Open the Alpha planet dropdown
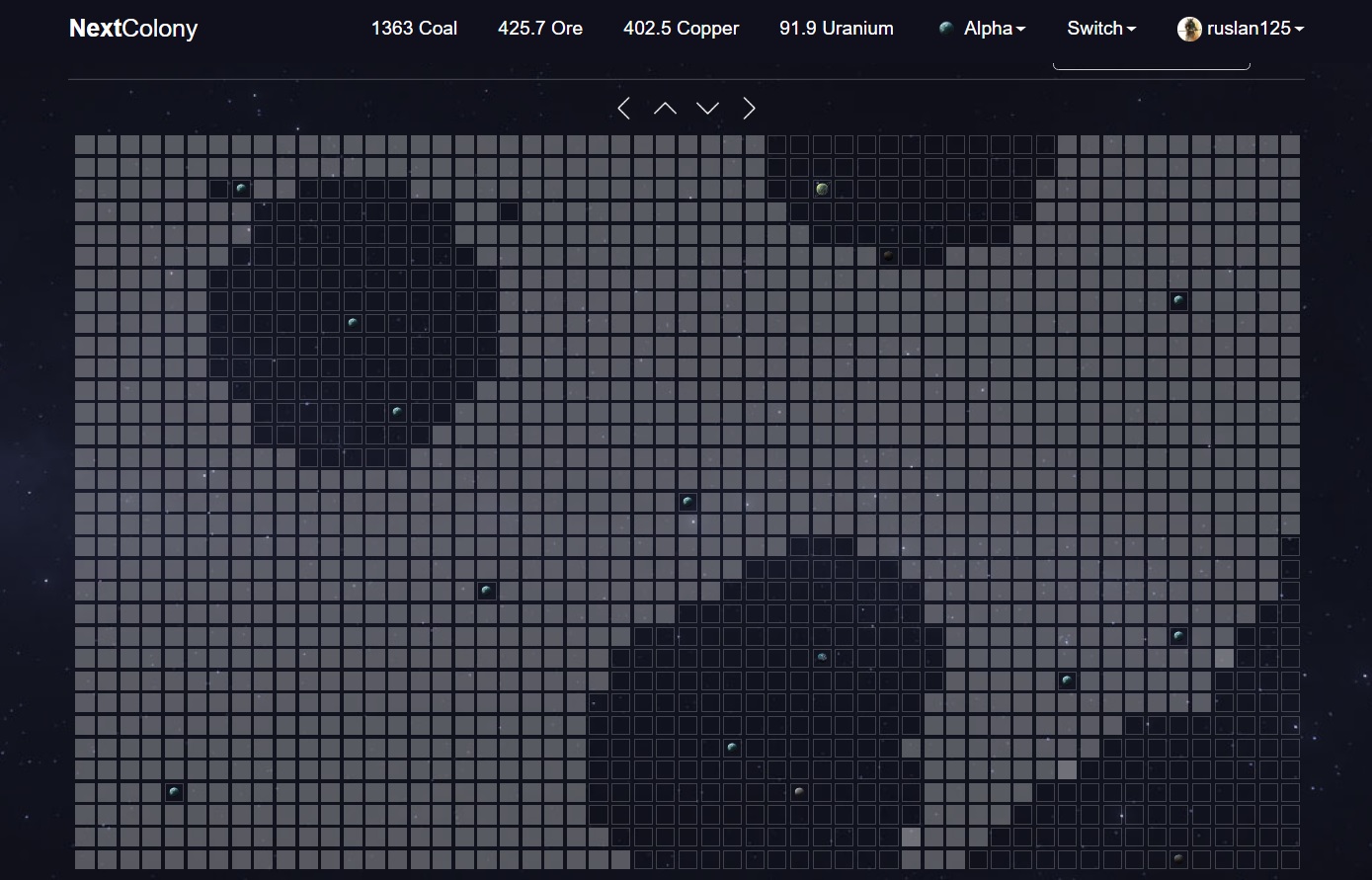1372x880 pixels. [995, 29]
